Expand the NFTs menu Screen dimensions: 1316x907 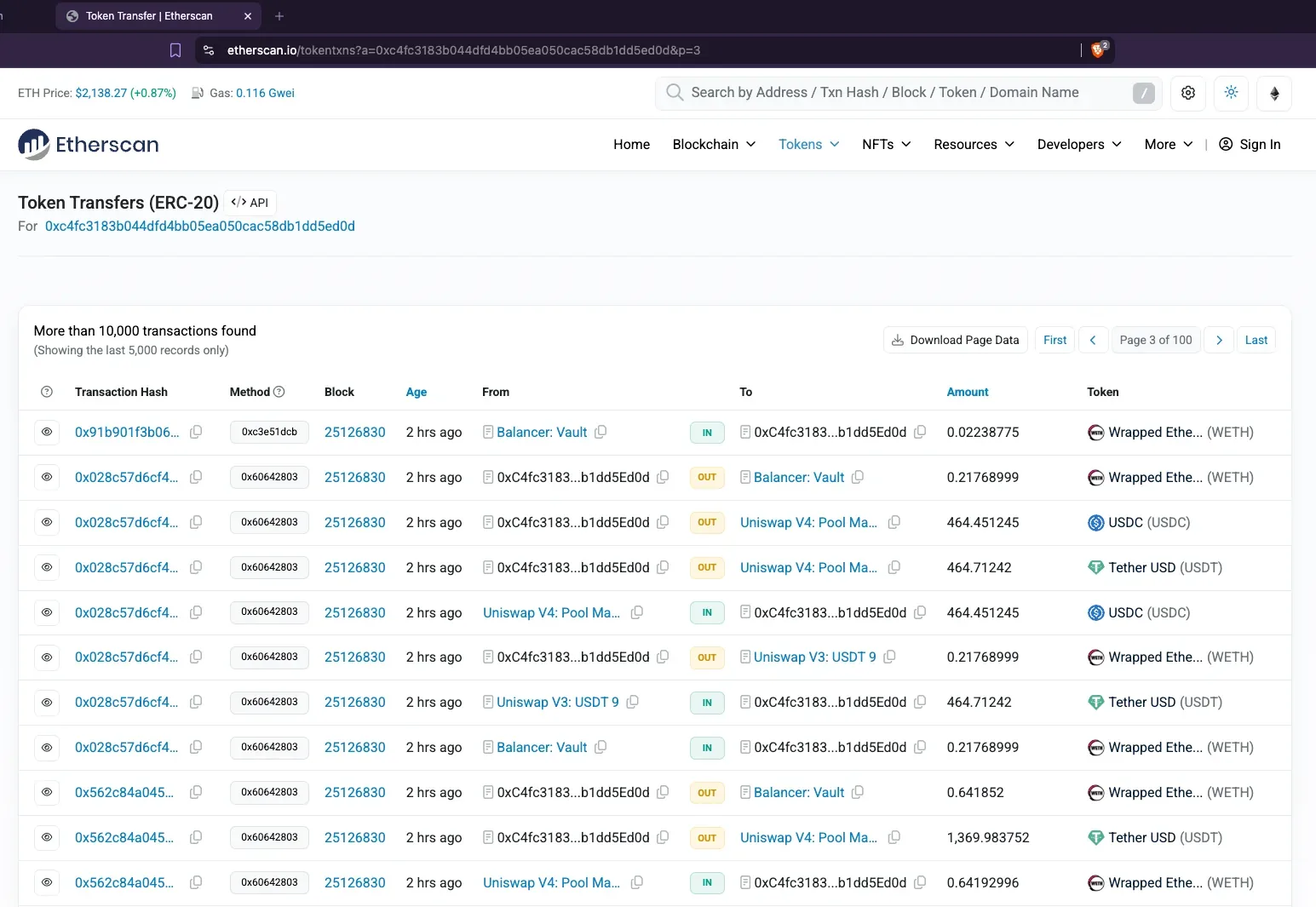coord(886,145)
